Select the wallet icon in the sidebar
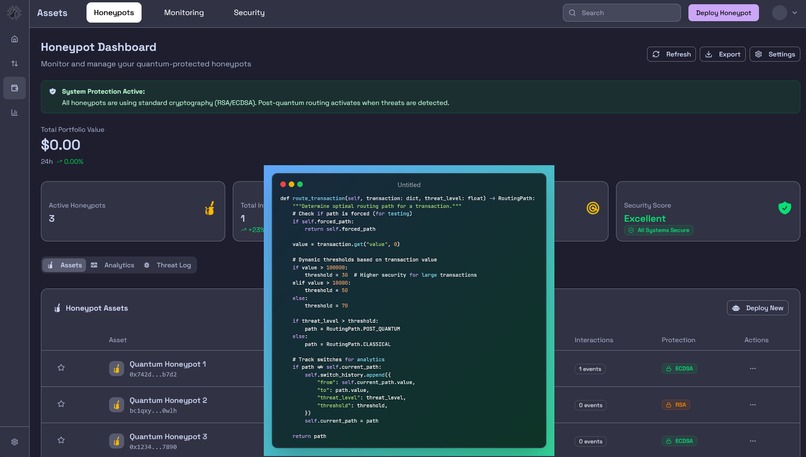The height and width of the screenshot is (457, 806). tap(14, 88)
